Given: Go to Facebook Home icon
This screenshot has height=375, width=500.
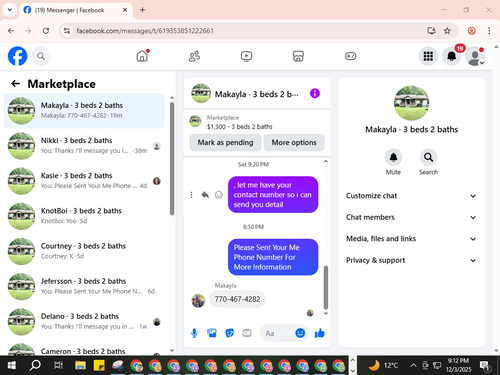Looking at the screenshot, I should 142,56.
